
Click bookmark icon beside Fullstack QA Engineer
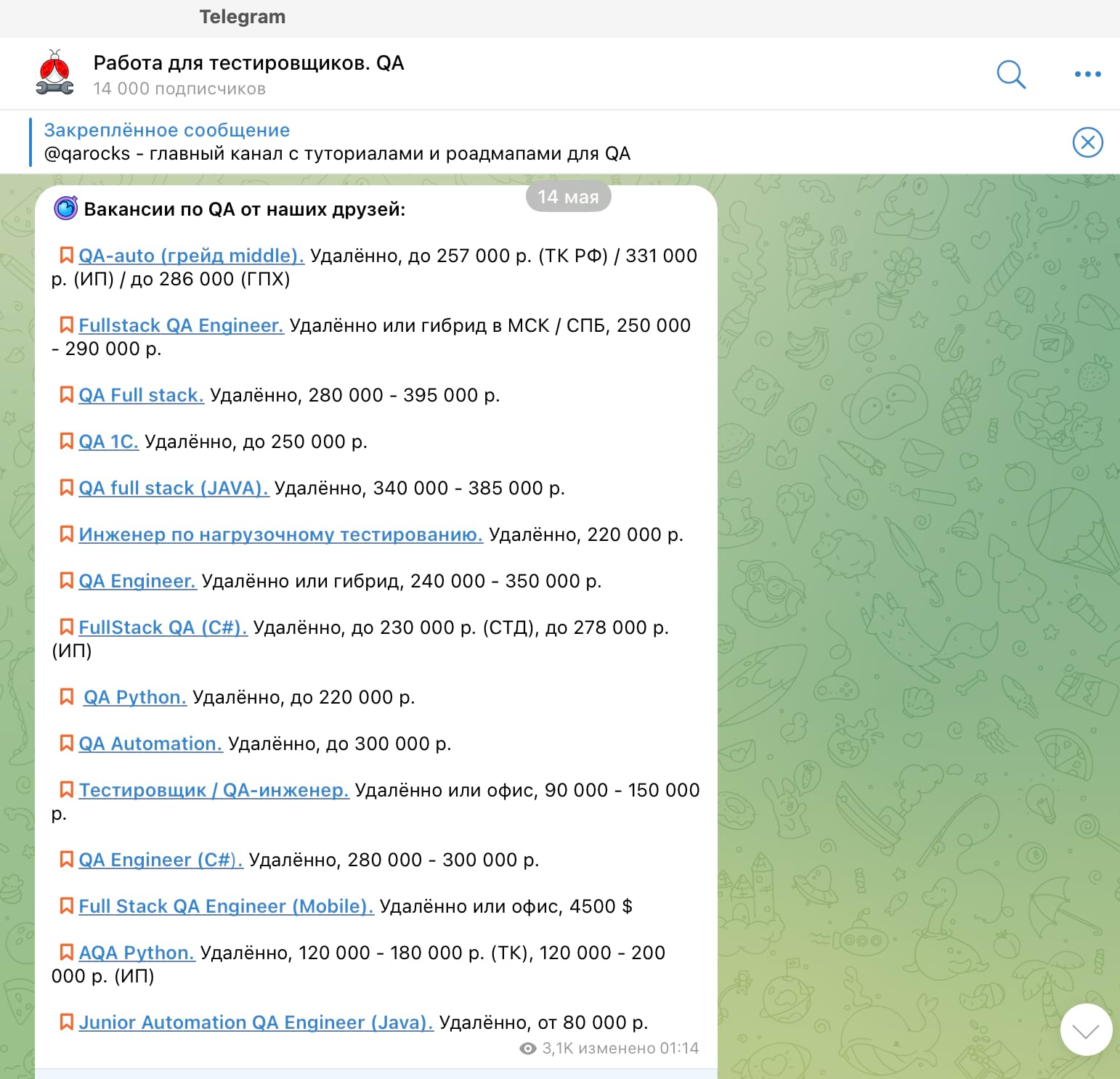pos(66,325)
